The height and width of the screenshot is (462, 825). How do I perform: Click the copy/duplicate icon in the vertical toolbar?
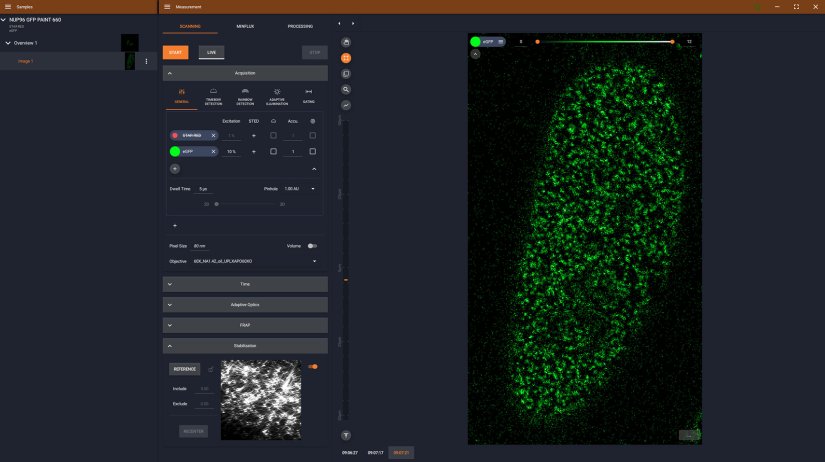coord(346,74)
